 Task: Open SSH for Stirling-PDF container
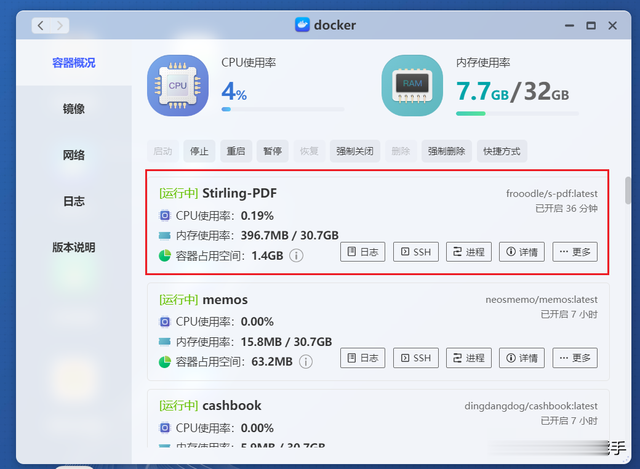(x=416, y=252)
